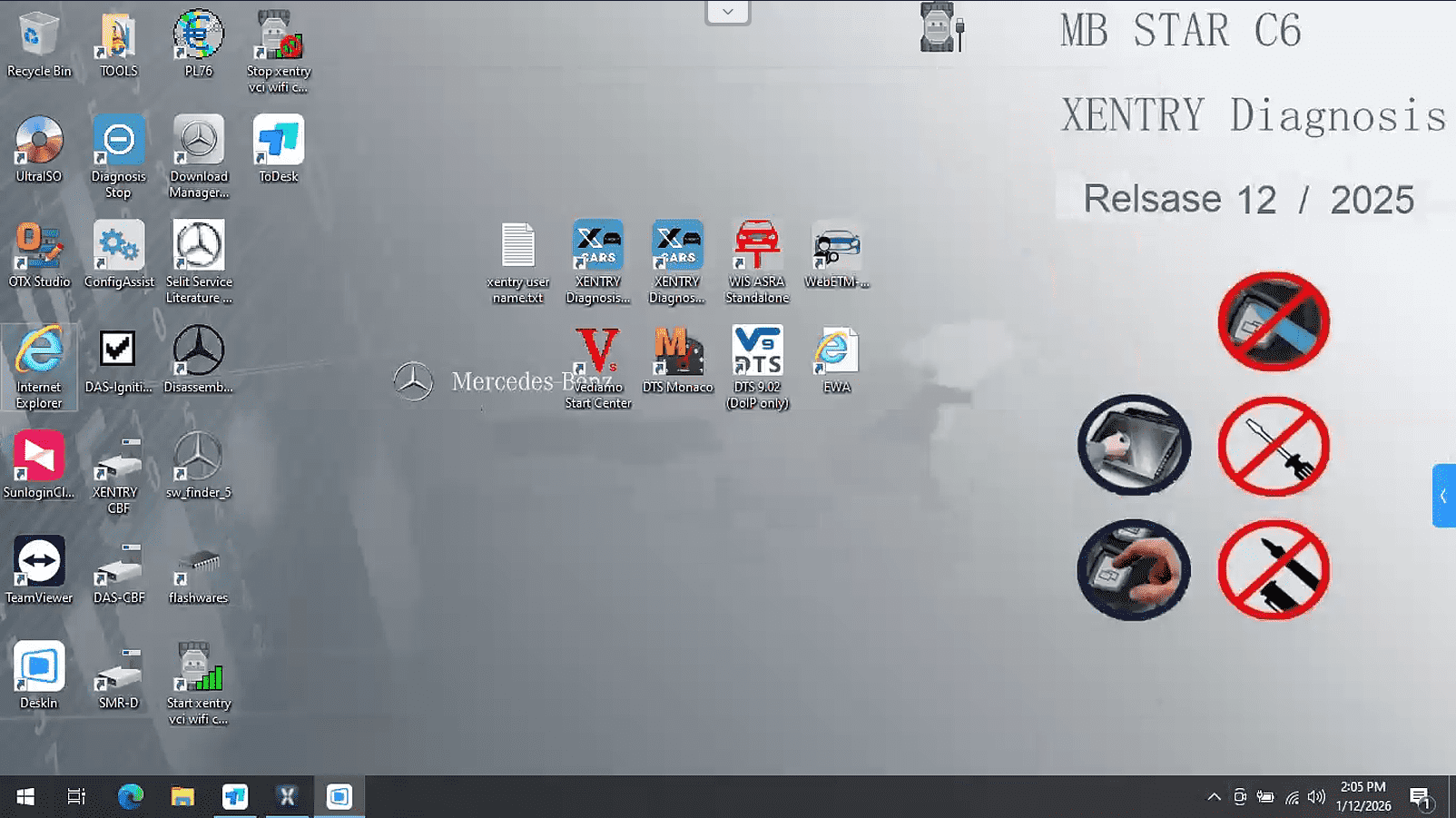Open the Windows Start menu
1456x818 pixels.
click(25, 797)
